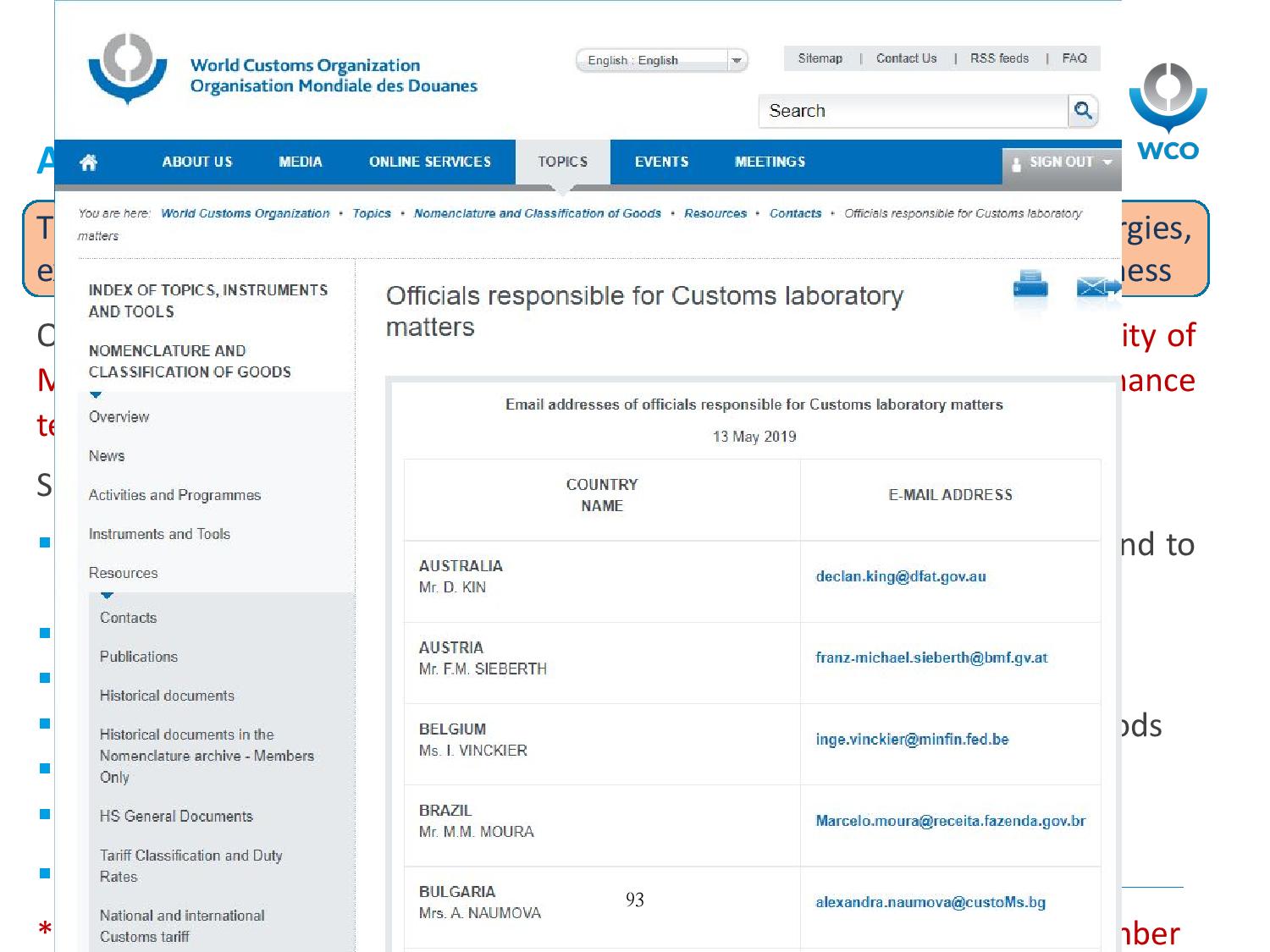Click the envelope icon to email page
This screenshot has width=1270, height=952.
(x=1098, y=287)
